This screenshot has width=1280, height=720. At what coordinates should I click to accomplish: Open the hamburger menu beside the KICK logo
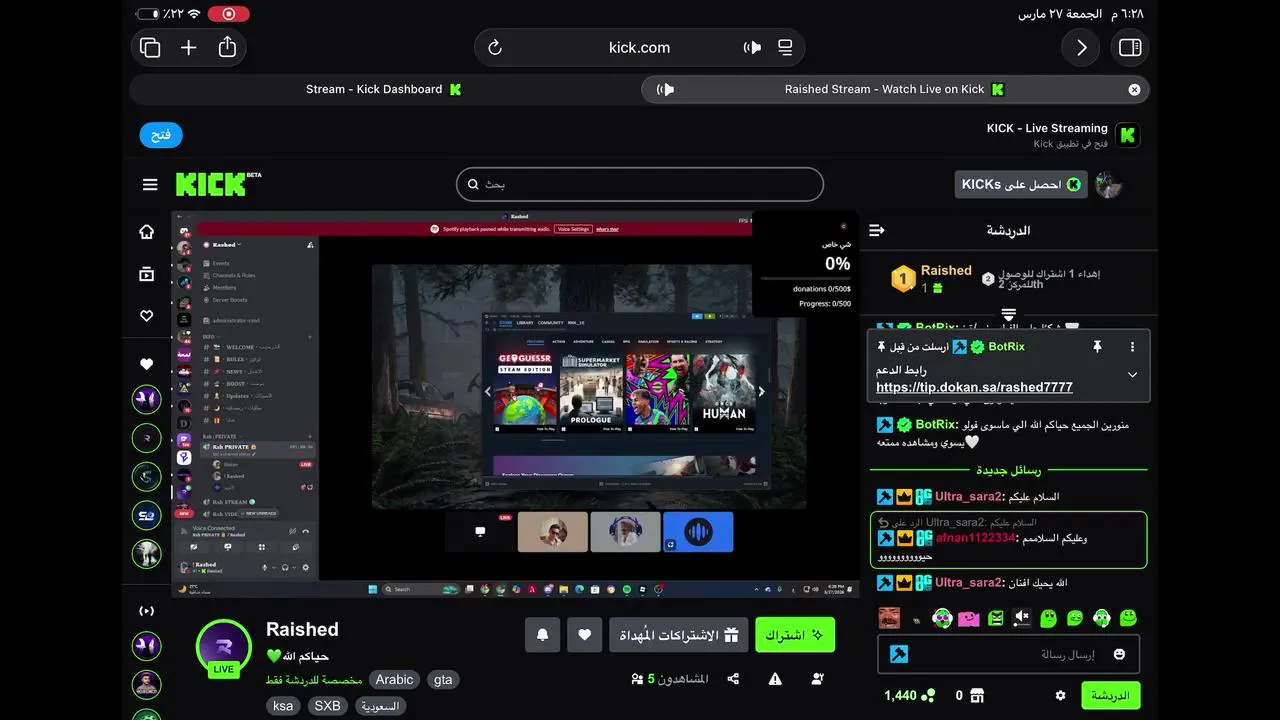pos(150,184)
